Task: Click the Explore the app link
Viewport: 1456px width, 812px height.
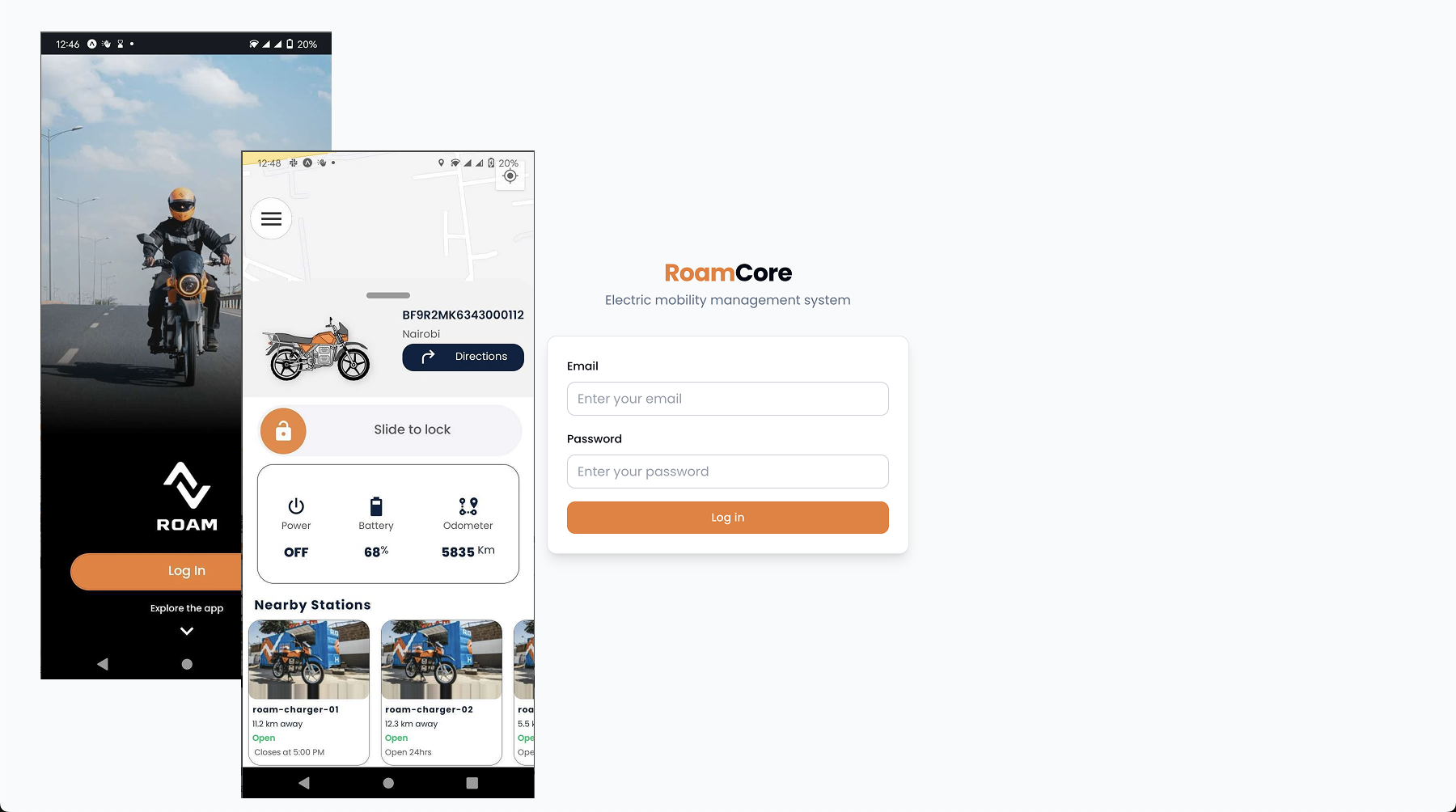Action: (187, 608)
